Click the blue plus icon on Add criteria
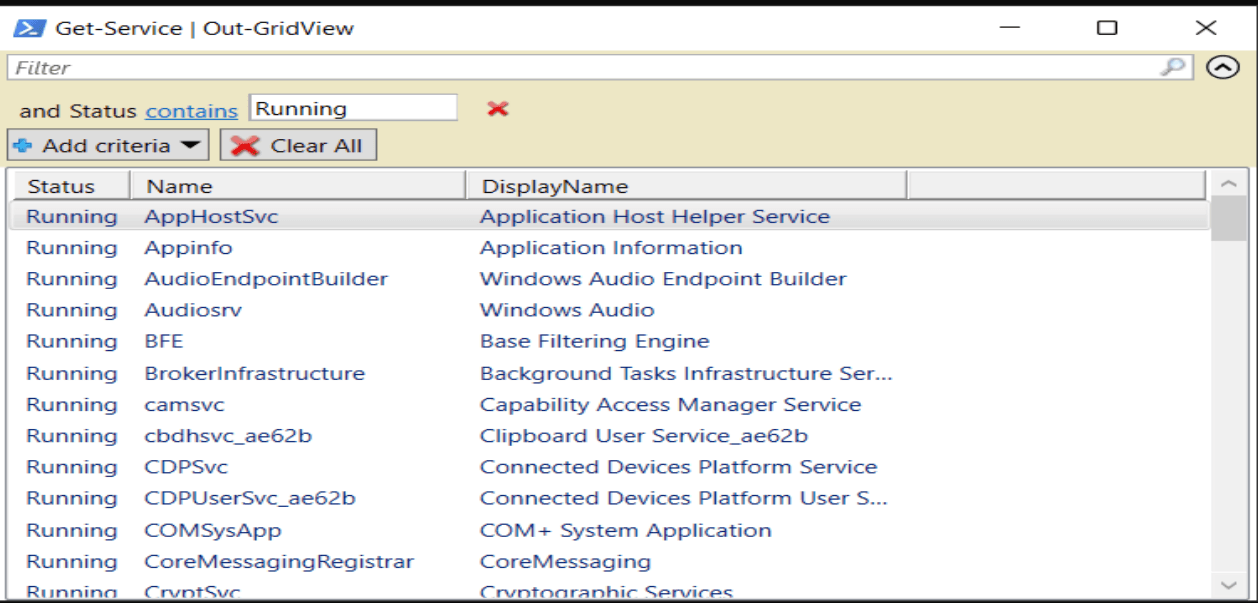 [23, 146]
